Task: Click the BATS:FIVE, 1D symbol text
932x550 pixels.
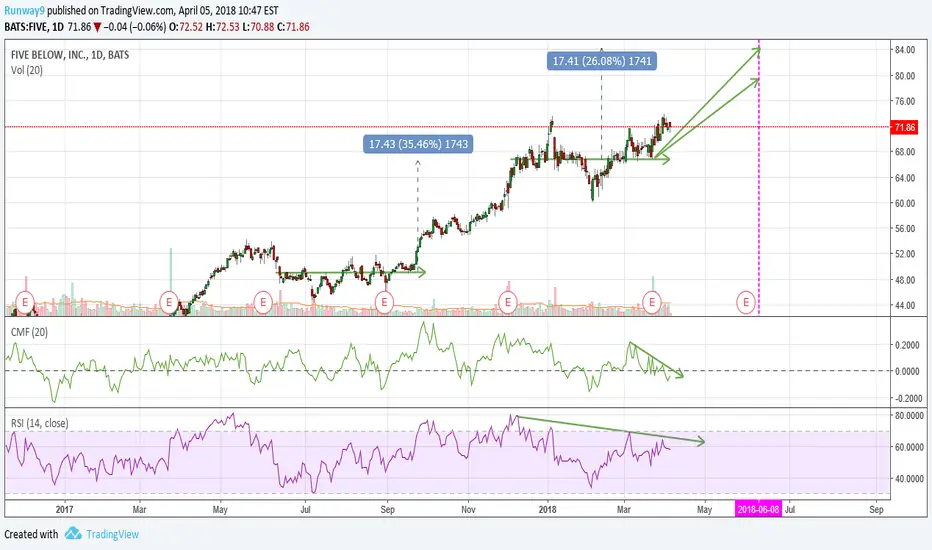Action: pyautogui.click(x=34, y=27)
